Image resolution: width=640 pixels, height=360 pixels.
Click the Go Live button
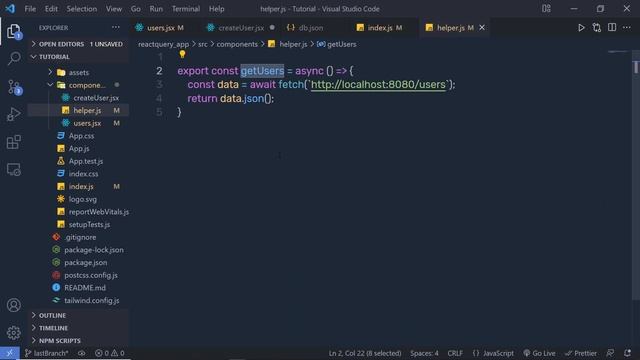(x=539, y=353)
